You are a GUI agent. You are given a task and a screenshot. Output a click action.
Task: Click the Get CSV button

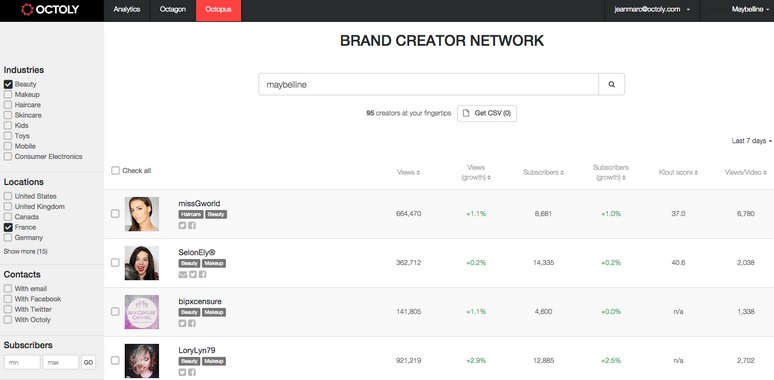tap(487, 113)
